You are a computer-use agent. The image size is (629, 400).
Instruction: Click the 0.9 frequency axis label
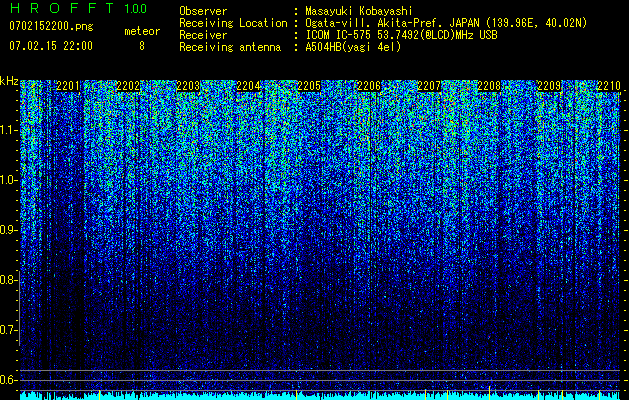[x=8, y=230]
